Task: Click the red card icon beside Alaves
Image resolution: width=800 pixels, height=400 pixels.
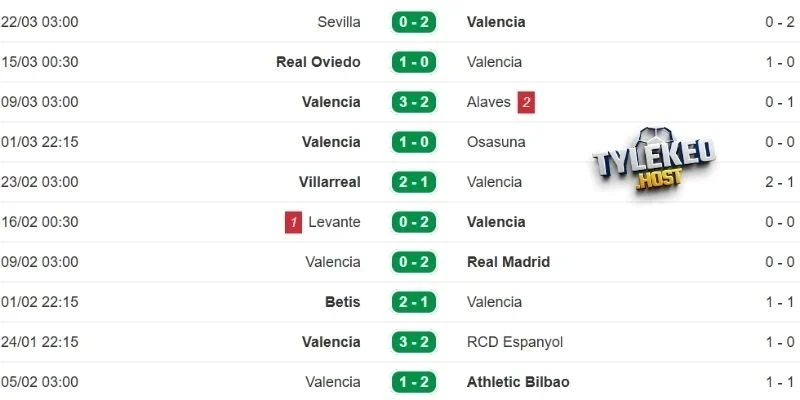Action: click(x=526, y=102)
